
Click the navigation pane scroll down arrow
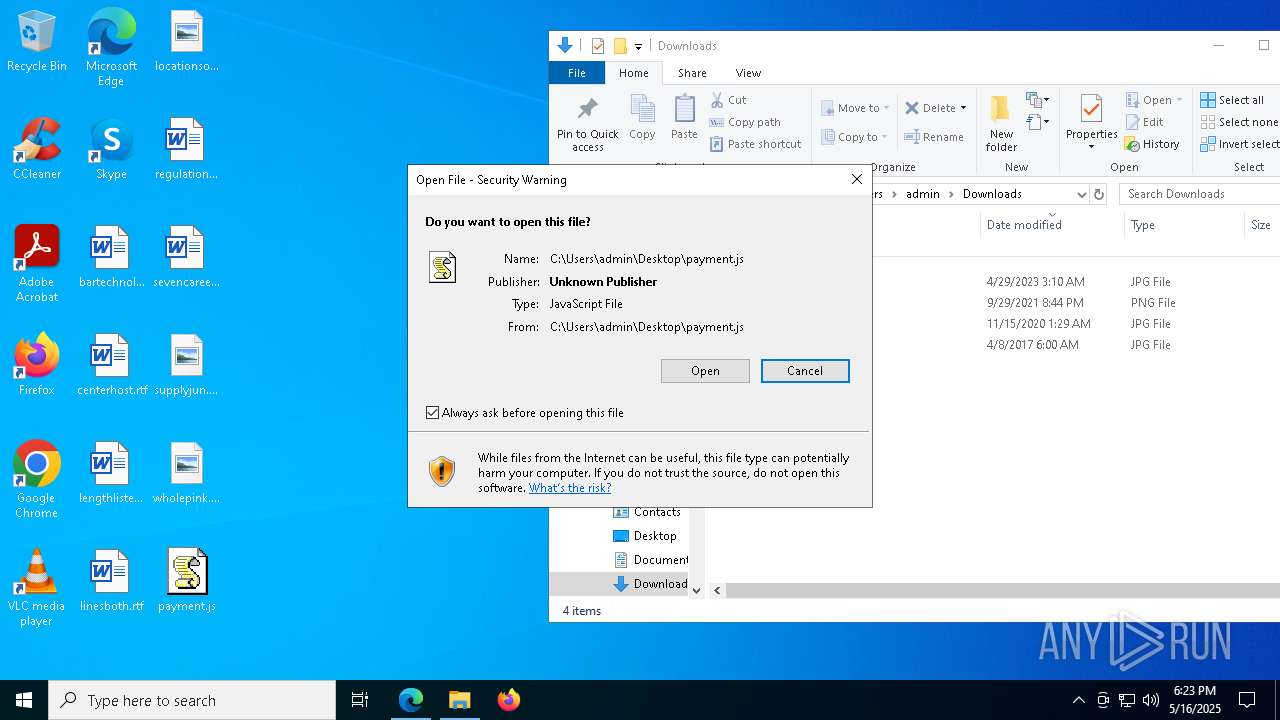(697, 591)
